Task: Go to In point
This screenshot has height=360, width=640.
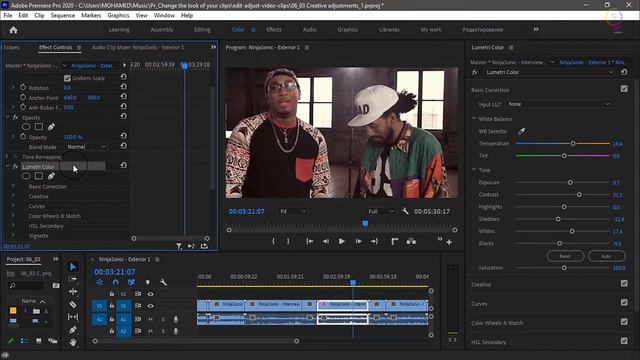Action: click(310, 242)
